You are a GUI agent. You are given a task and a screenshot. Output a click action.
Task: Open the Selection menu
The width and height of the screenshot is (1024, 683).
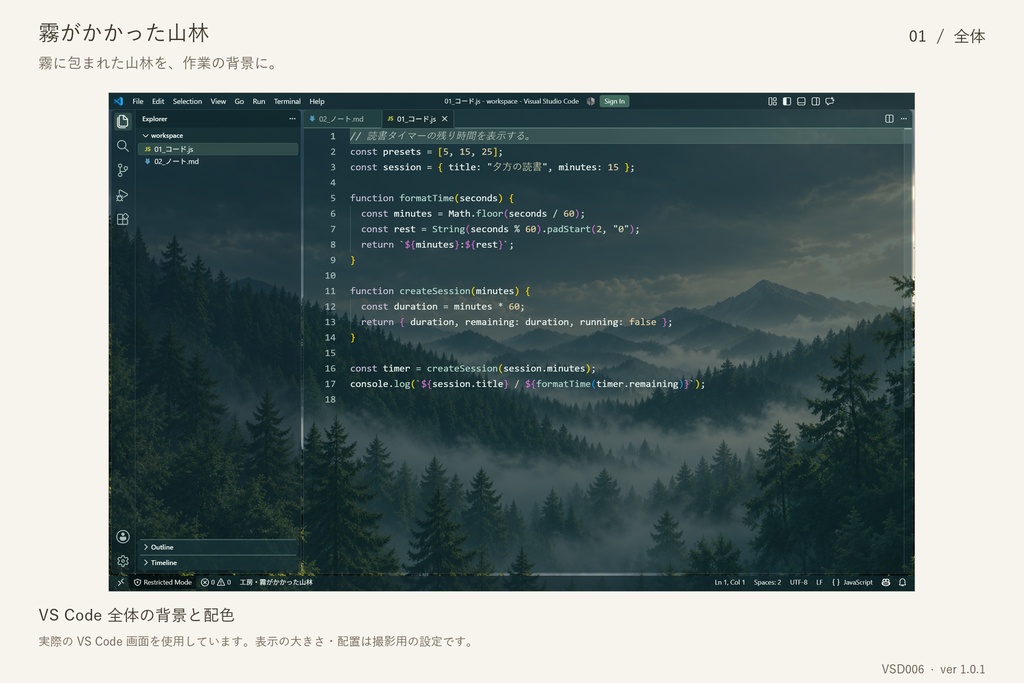click(x=187, y=101)
